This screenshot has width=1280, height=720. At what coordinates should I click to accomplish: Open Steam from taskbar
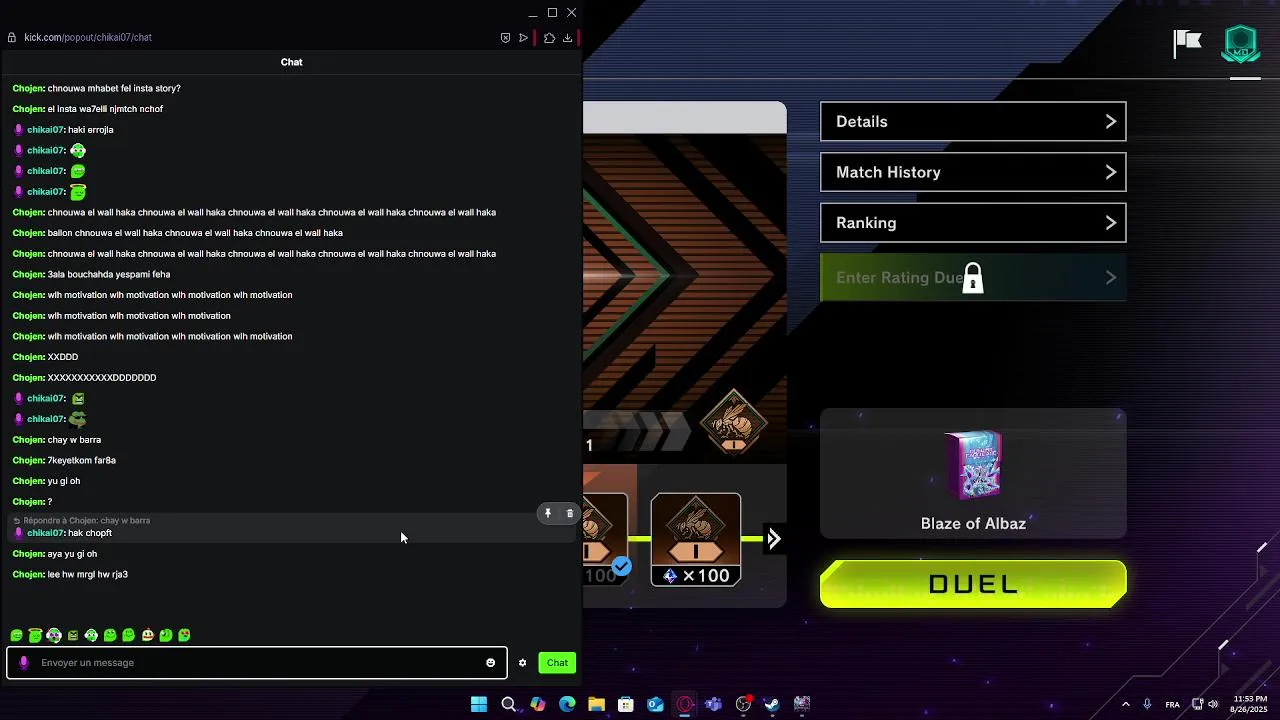(772, 704)
